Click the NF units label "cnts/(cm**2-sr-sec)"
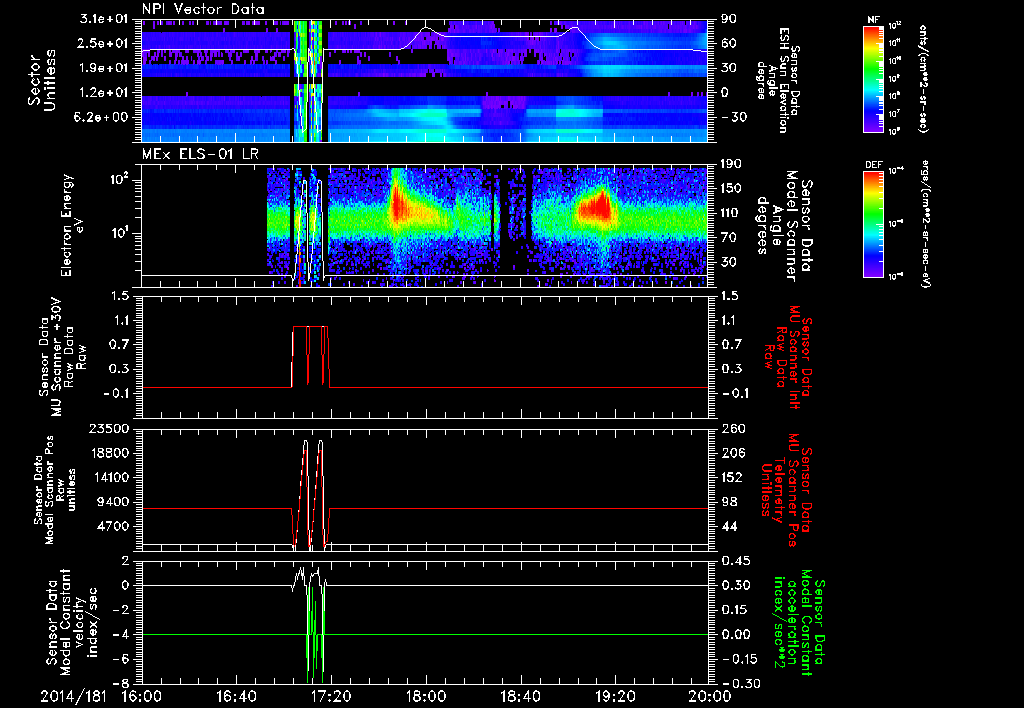The image size is (1024, 708). pos(923,78)
